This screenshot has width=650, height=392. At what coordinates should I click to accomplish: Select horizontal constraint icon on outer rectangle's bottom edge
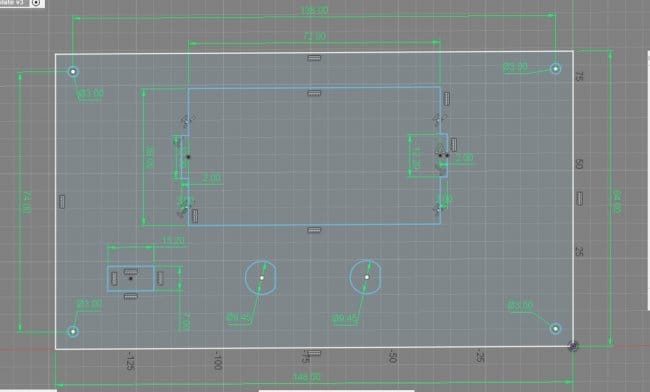(x=314, y=353)
